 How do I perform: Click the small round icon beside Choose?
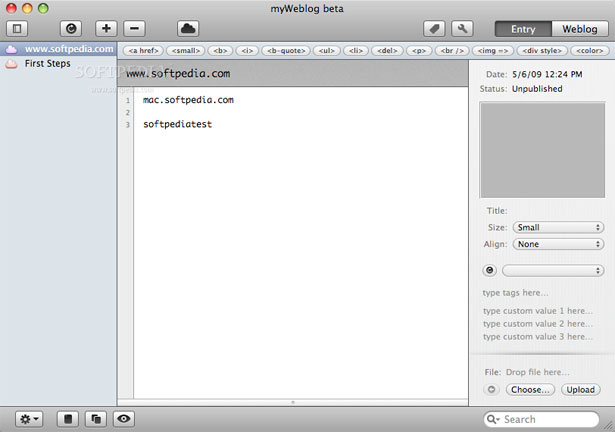[491, 390]
